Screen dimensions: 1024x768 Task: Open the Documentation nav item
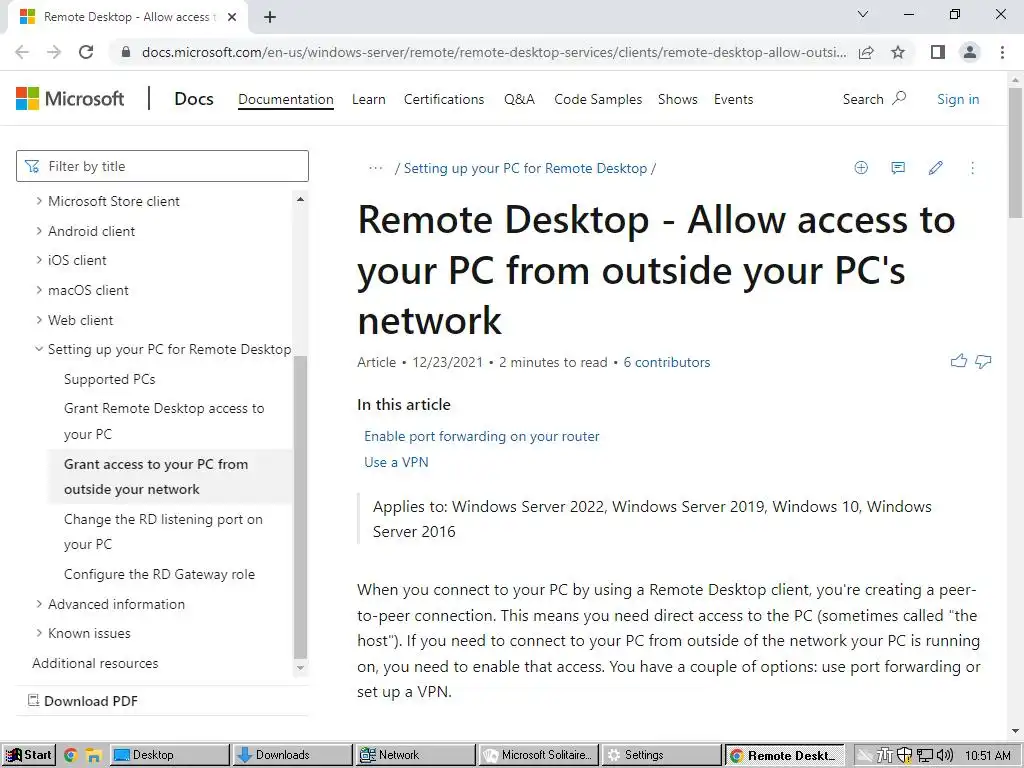click(x=285, y=99)
